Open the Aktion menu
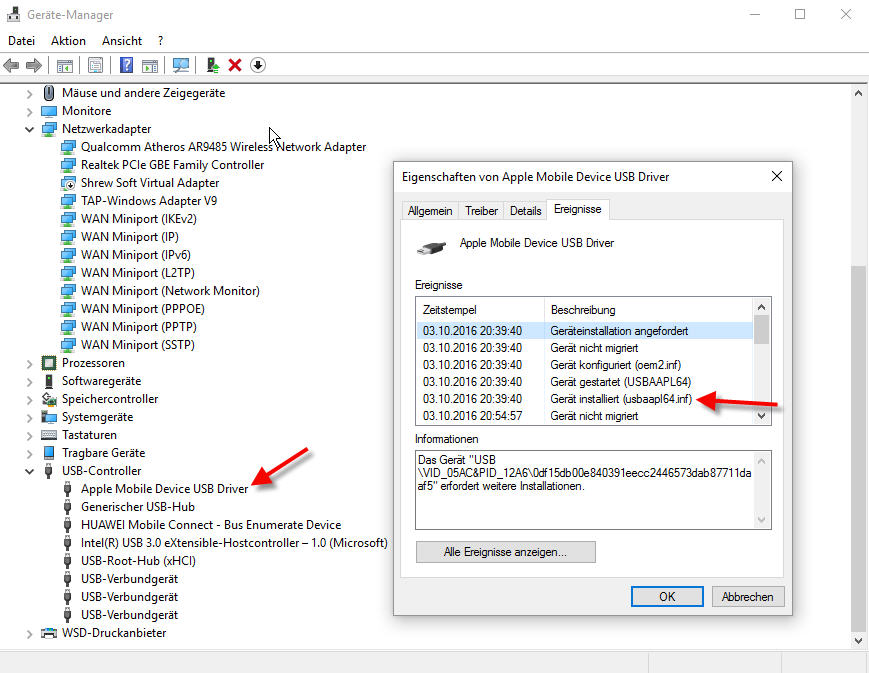This screenshot has width=869, height=673. point(68,41)
